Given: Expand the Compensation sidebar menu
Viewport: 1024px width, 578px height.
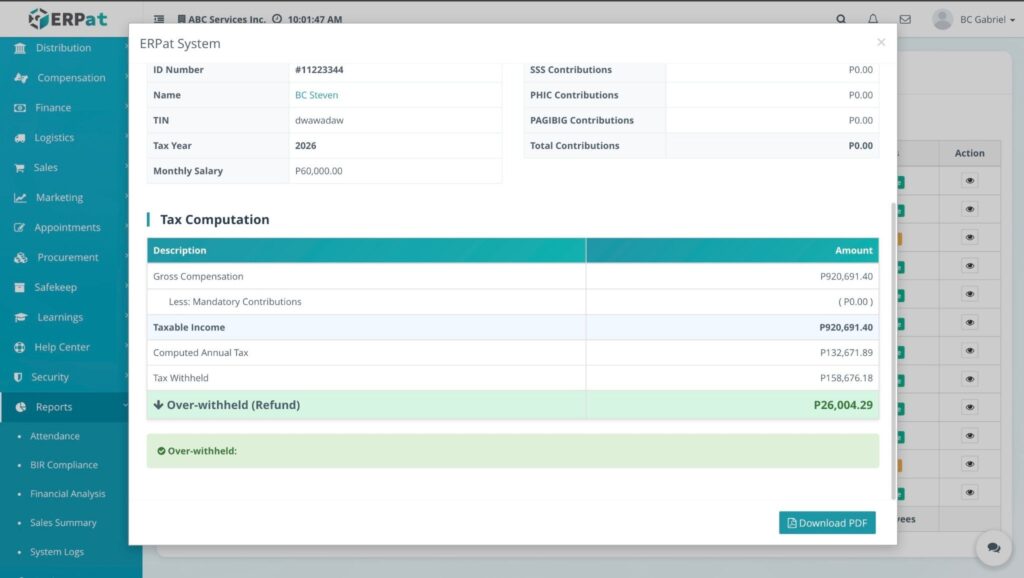Looking at the screenshot, I should 71,78.
